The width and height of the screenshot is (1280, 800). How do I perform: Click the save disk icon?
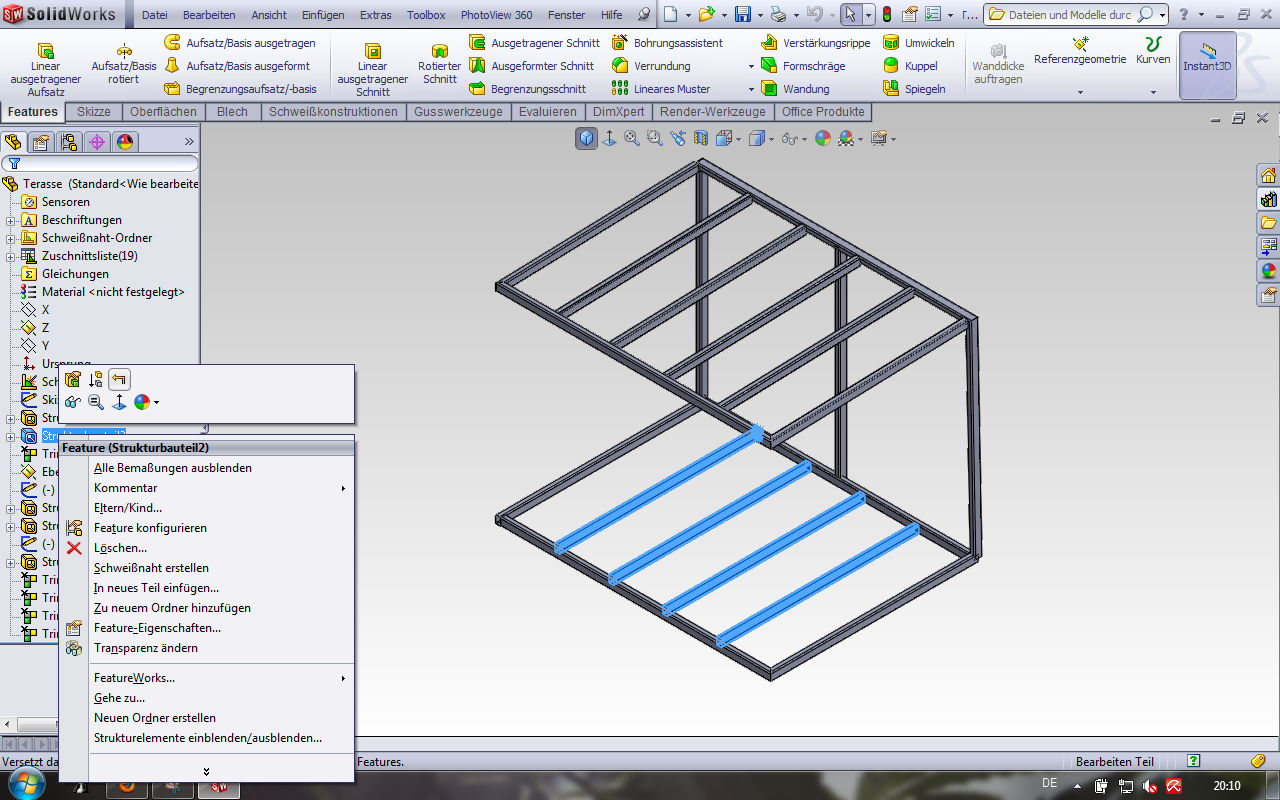743,15
